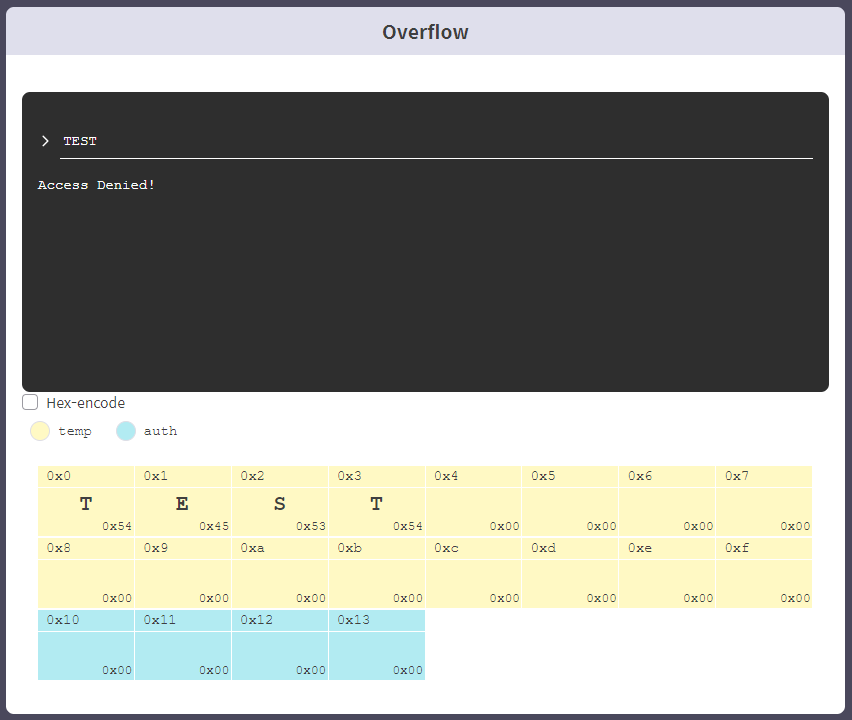Click the 0x9 address label
The image size is (852, 720).
(155, 548)
